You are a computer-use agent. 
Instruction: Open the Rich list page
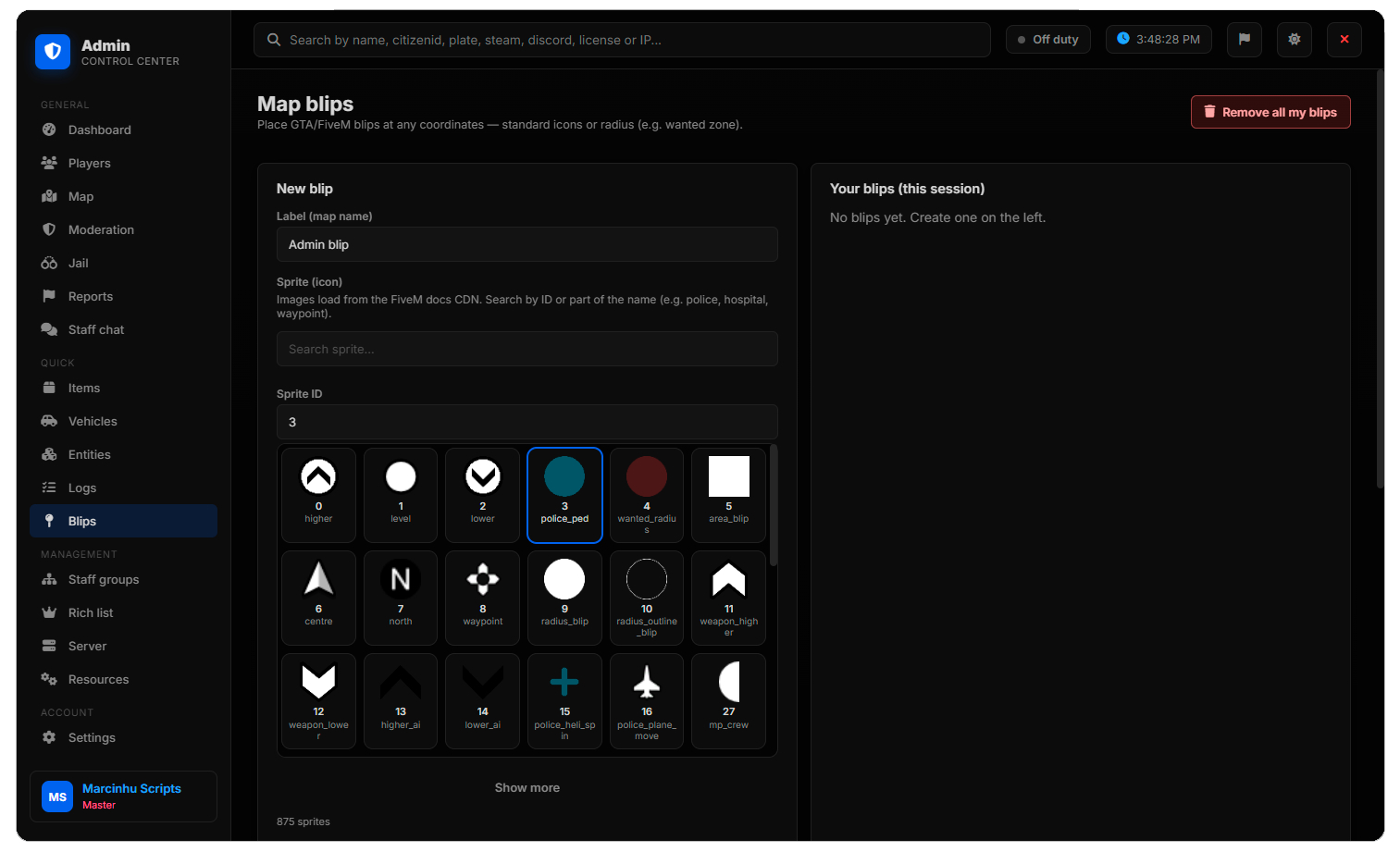124,612
